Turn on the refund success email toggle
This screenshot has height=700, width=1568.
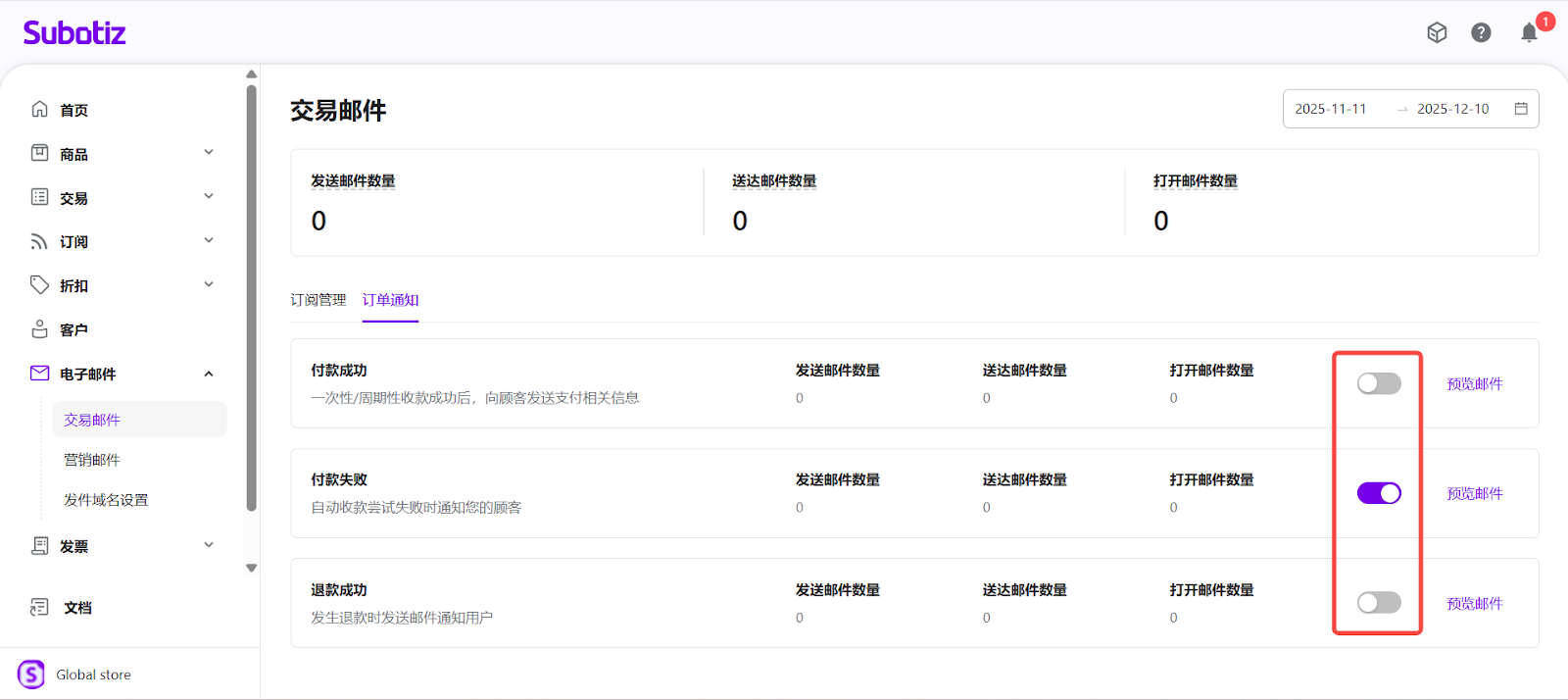[1378, 603]
